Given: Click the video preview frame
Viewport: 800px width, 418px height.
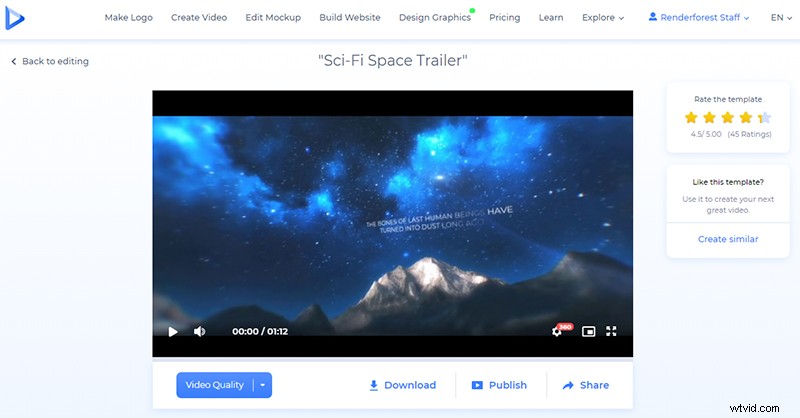Looking at the screenshot, I should point(392,224).
